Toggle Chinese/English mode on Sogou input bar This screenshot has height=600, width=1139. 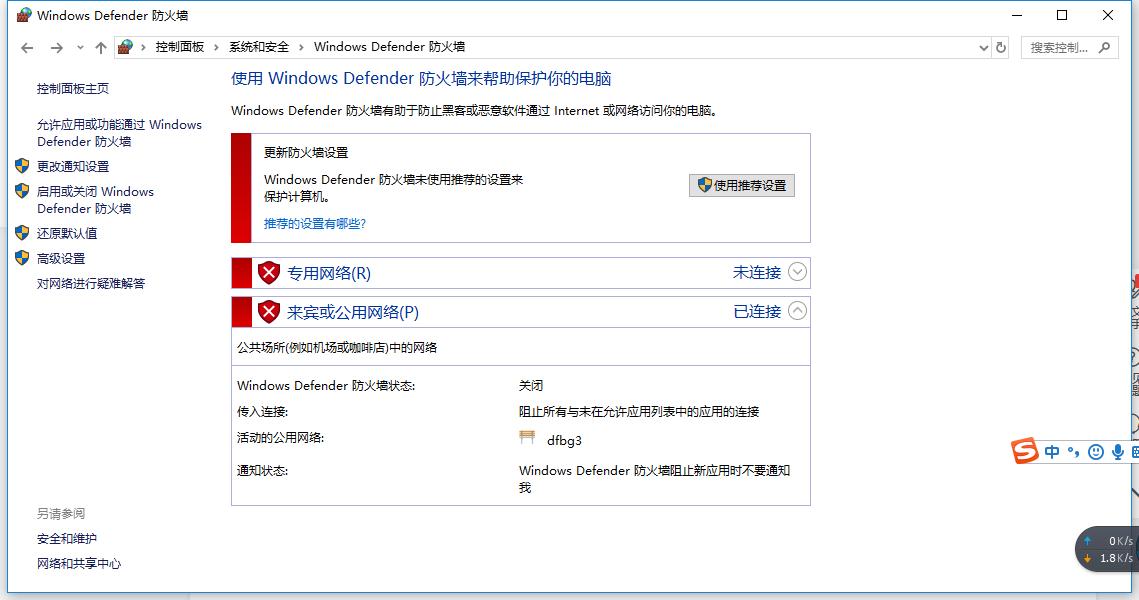tap(1052, 452)
